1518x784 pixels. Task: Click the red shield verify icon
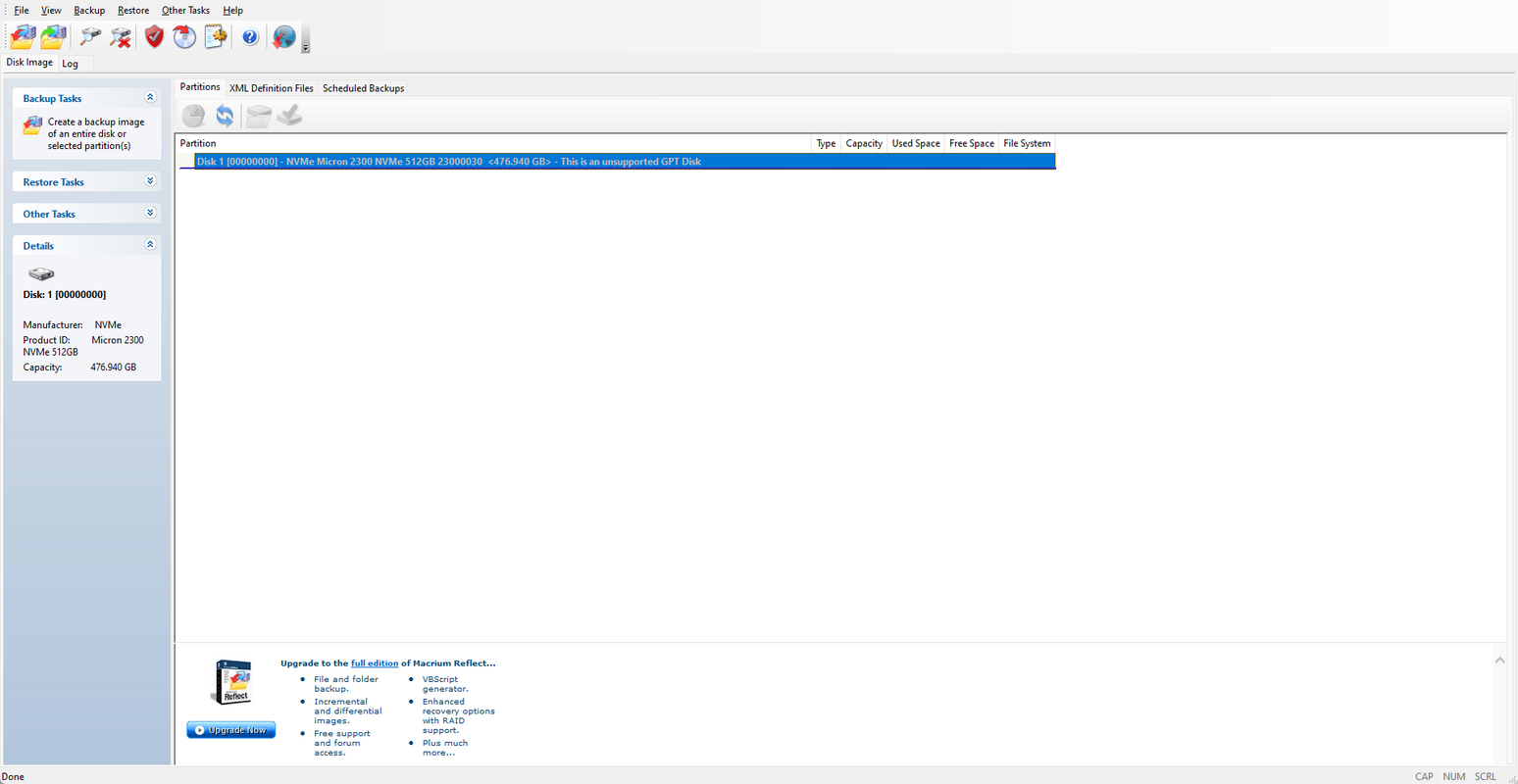tap(154, 37)
